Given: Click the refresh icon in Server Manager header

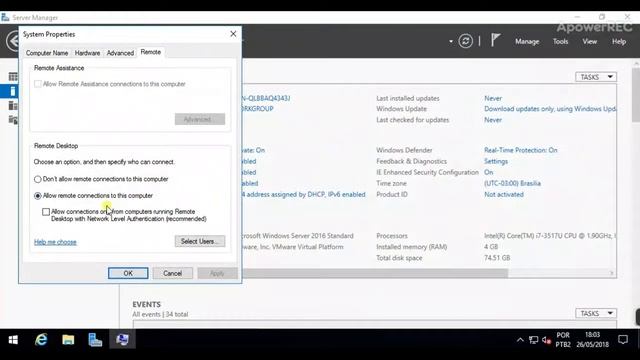Looking at the screenshot, I should click(x=465, y=41).
